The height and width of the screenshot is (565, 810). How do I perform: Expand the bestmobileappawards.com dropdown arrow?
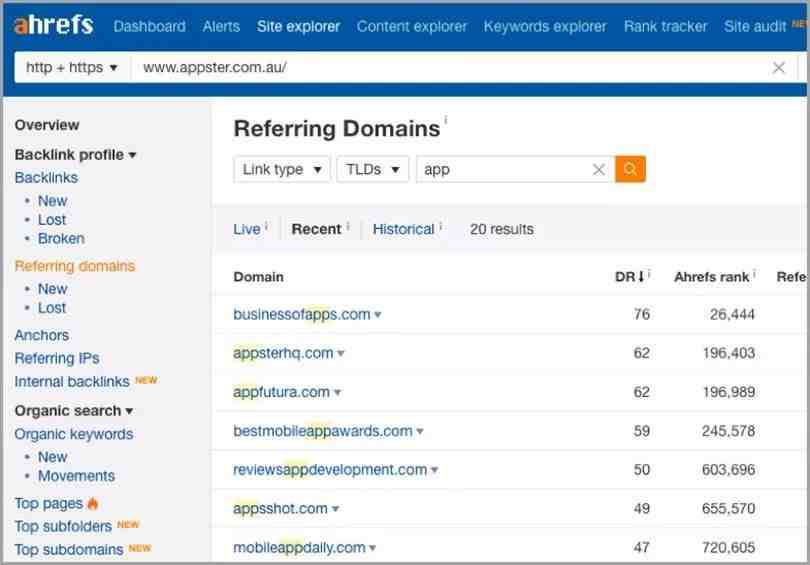coord(419,431)
